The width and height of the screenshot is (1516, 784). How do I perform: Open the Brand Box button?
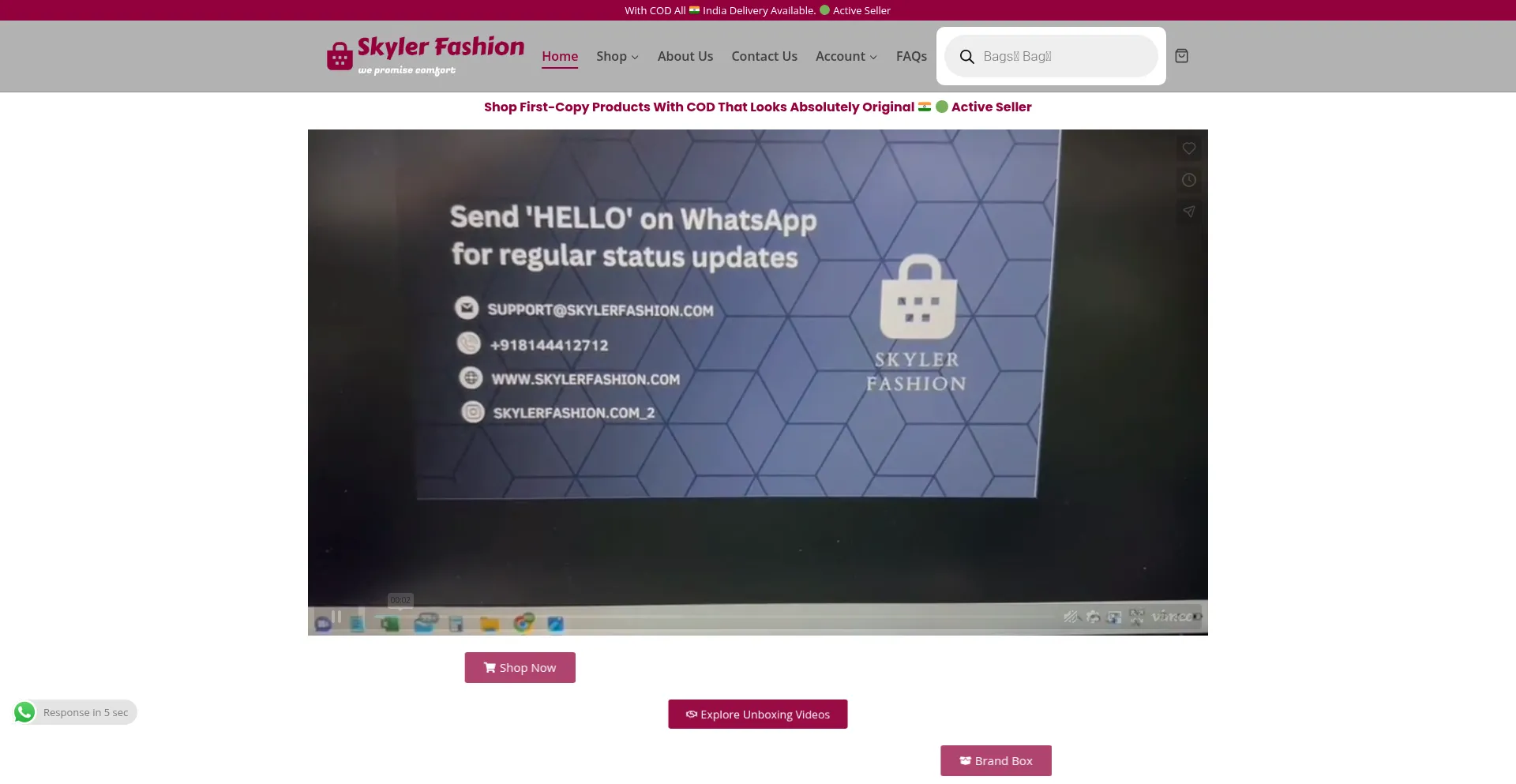click(996, 761)
